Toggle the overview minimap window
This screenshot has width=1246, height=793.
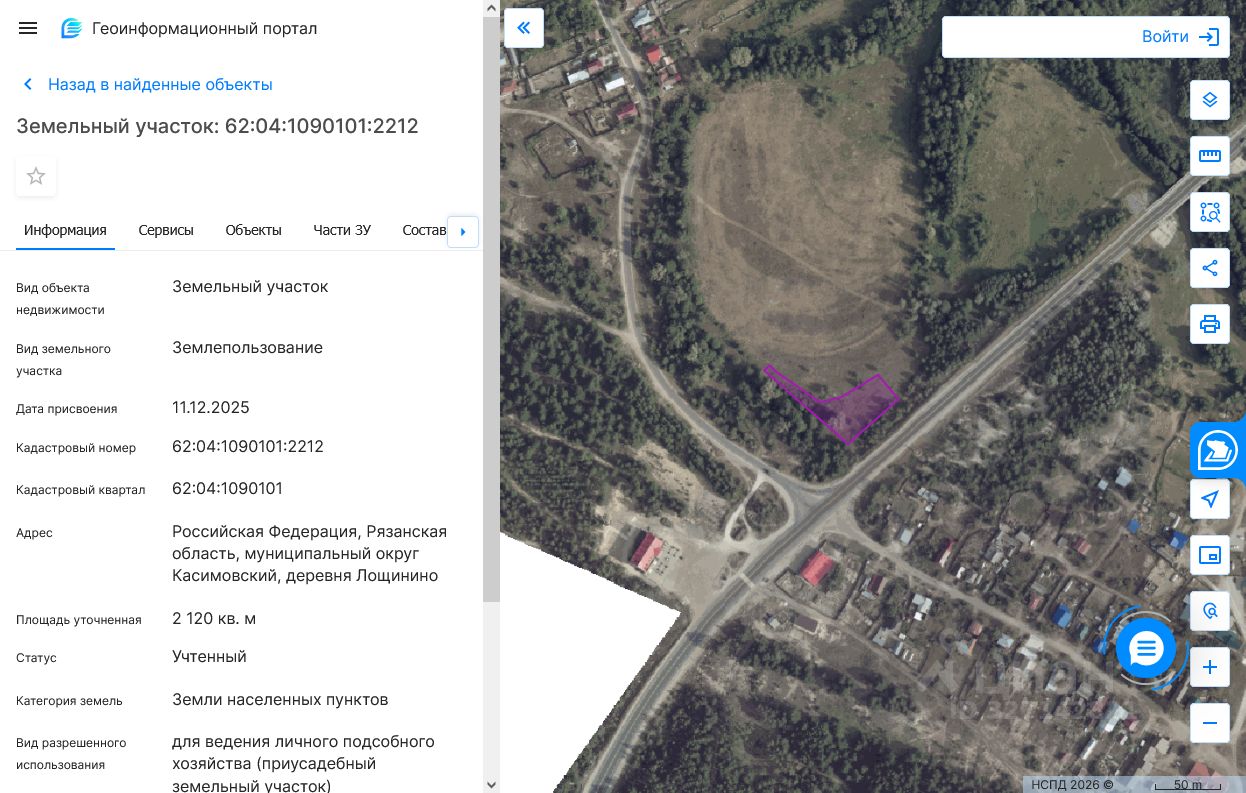[x=1210, y=555]
